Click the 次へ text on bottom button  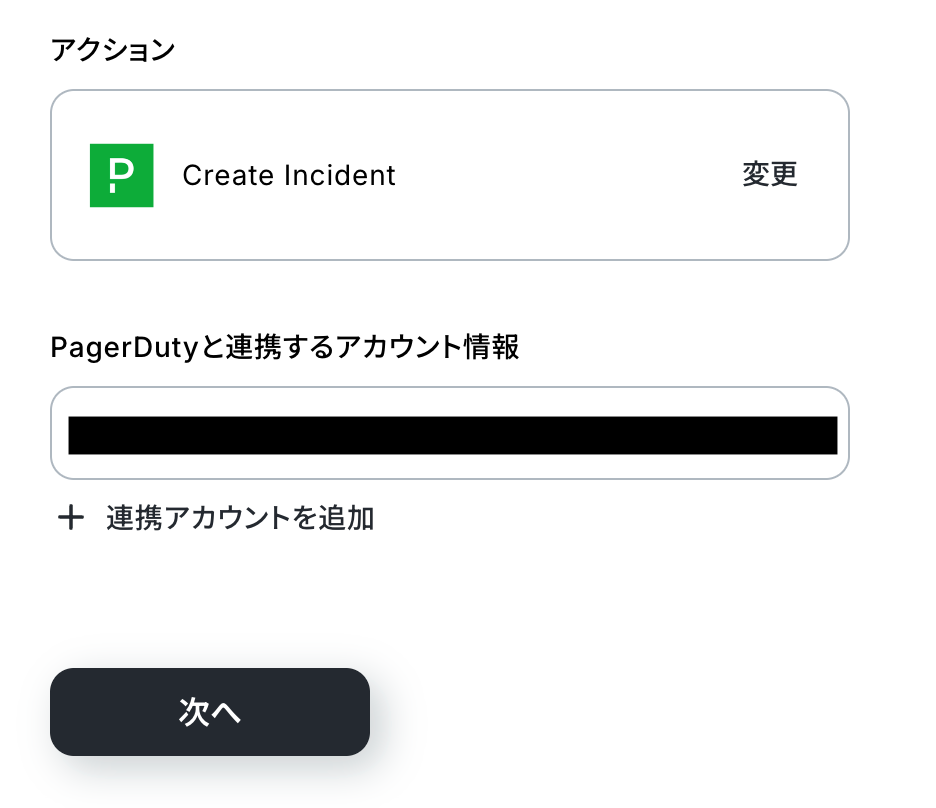coord(210,712)
